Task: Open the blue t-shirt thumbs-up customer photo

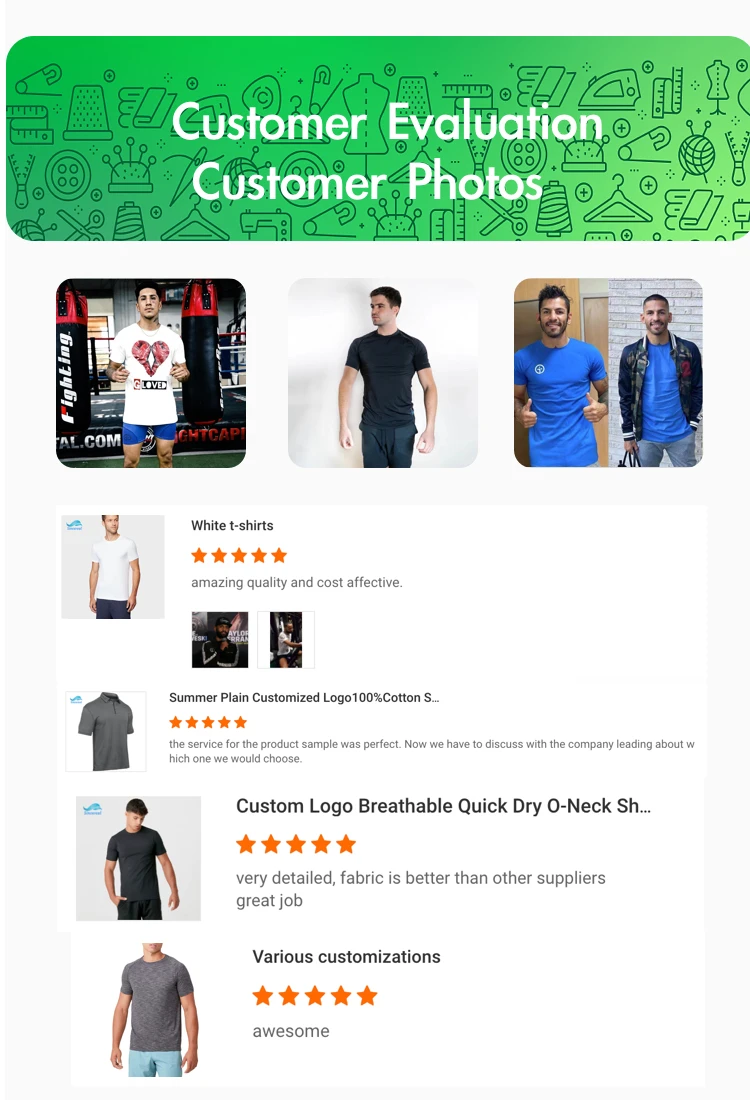Action: coord(608,373)
